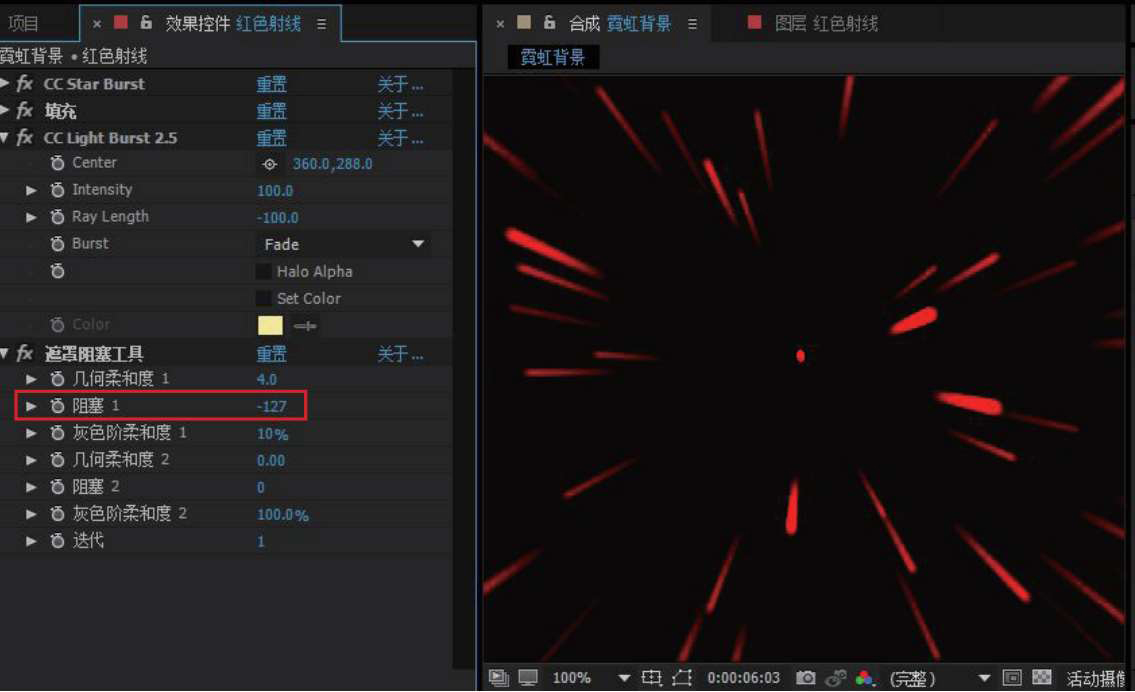
Task: Click the 阻塞 1 value -127
Action: tap(271, 407)
